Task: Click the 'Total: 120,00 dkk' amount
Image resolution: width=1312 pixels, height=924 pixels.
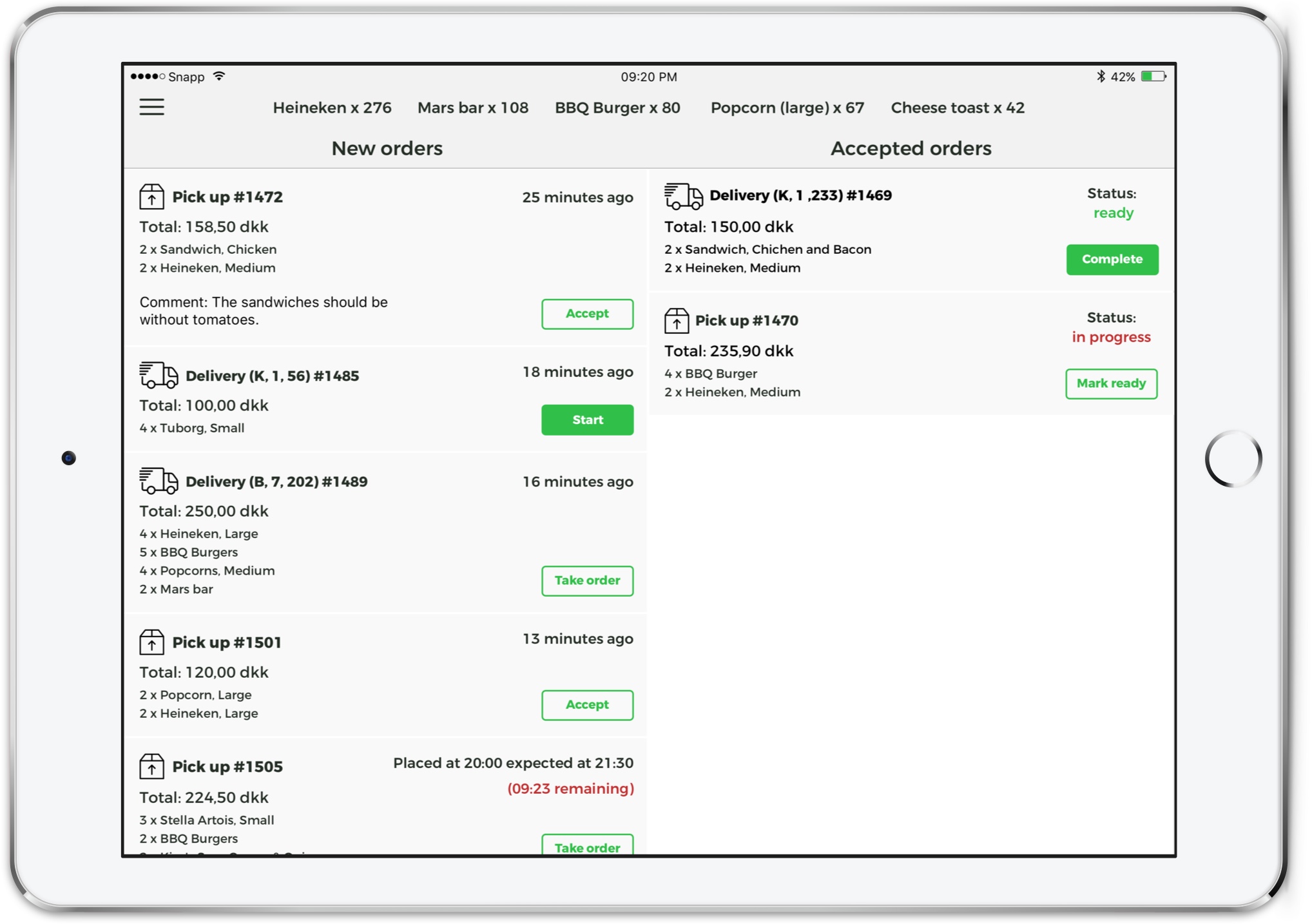Action: [204, 672]
